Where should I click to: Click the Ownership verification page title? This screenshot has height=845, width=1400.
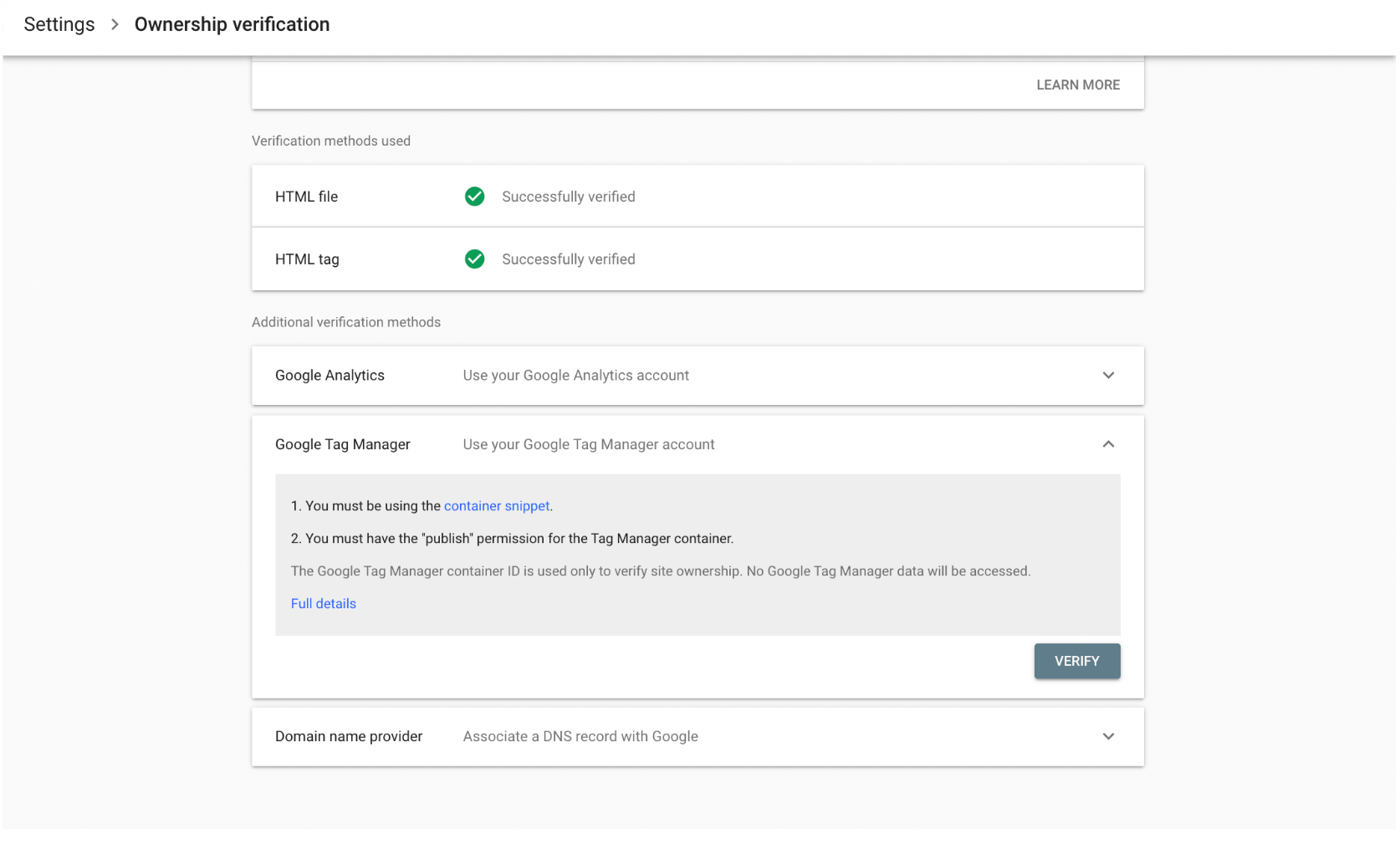(x=232, y=24)
